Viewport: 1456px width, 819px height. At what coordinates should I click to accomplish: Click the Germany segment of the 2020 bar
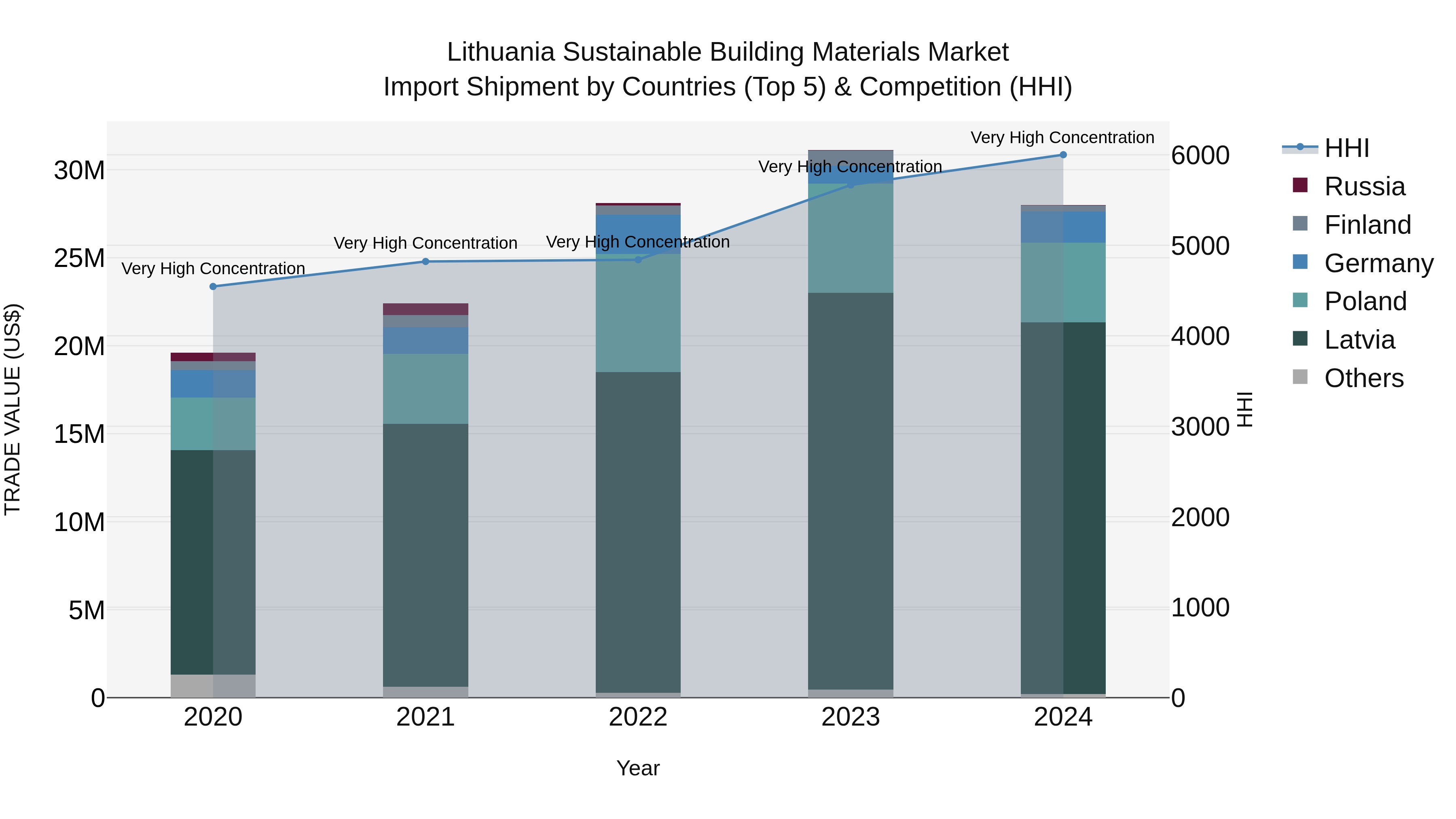[213, 384]
